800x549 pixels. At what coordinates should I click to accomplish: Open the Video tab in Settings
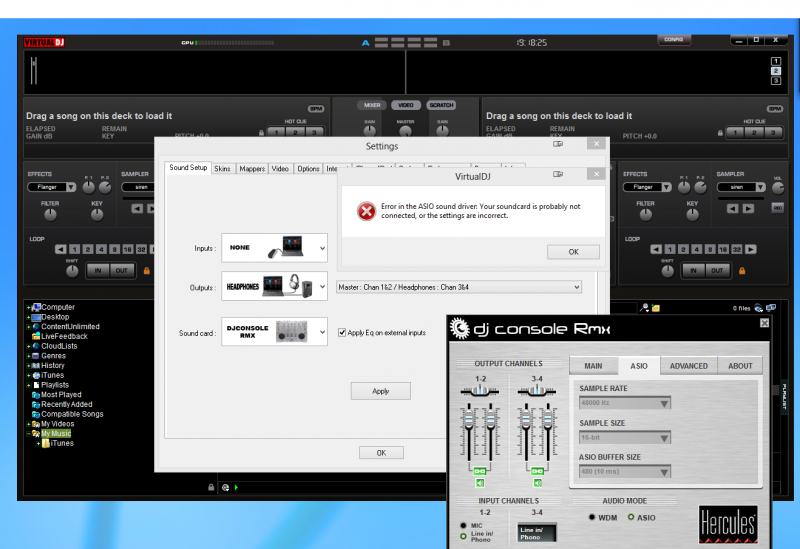280,169
